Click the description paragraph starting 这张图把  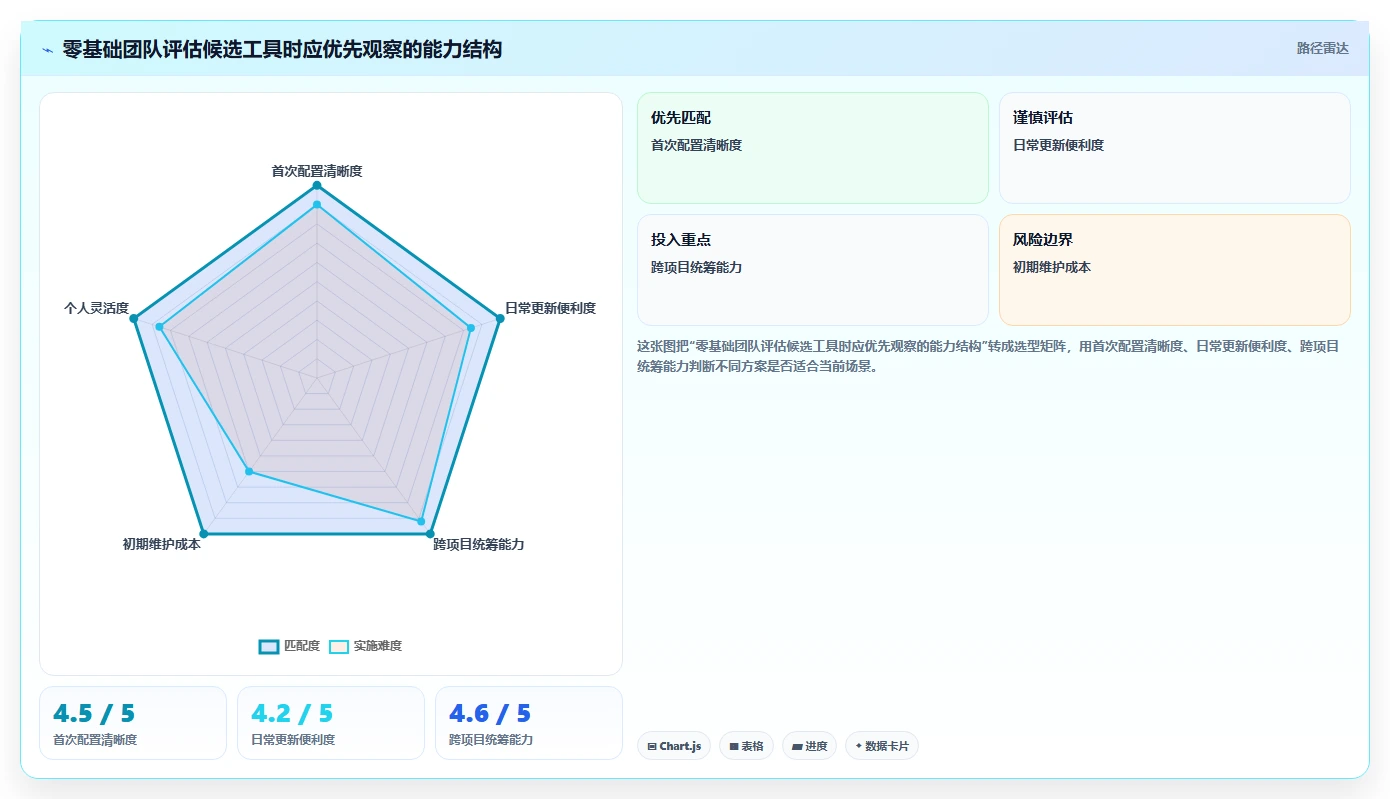[993, 356]
